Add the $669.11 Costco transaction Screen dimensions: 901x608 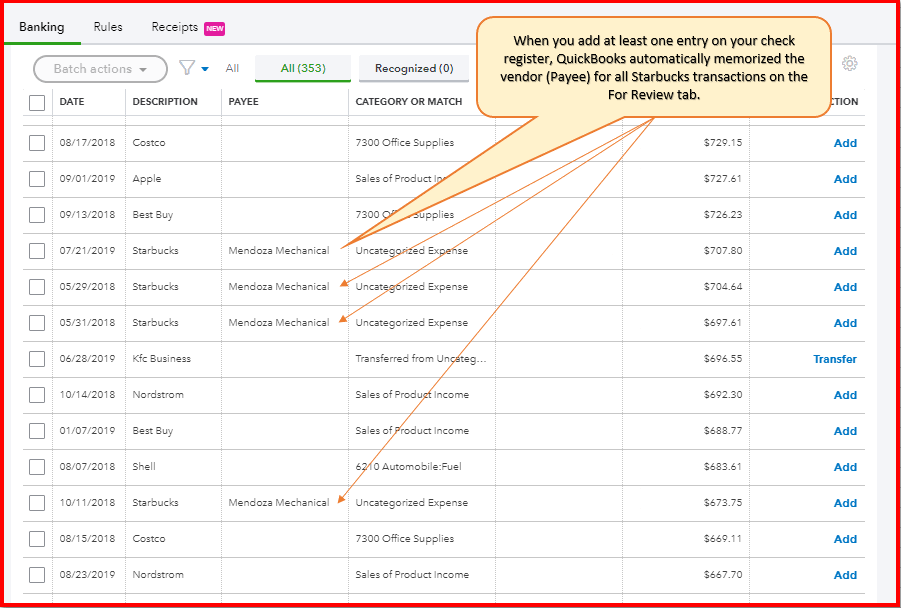[x=845, y=539]
